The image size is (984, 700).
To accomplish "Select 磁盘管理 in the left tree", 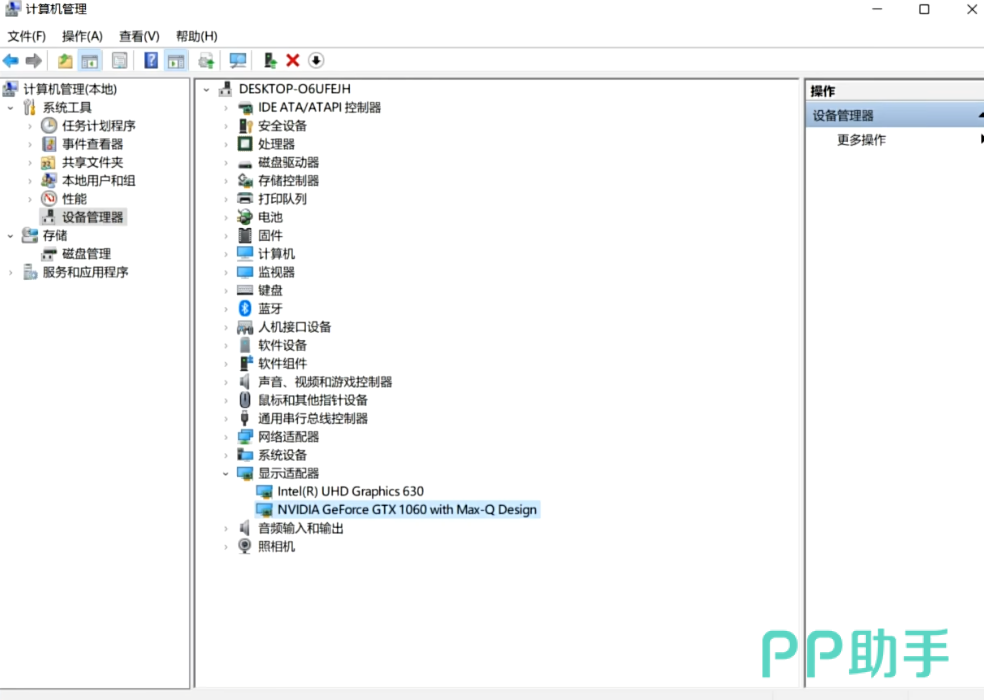I will 86,254.
